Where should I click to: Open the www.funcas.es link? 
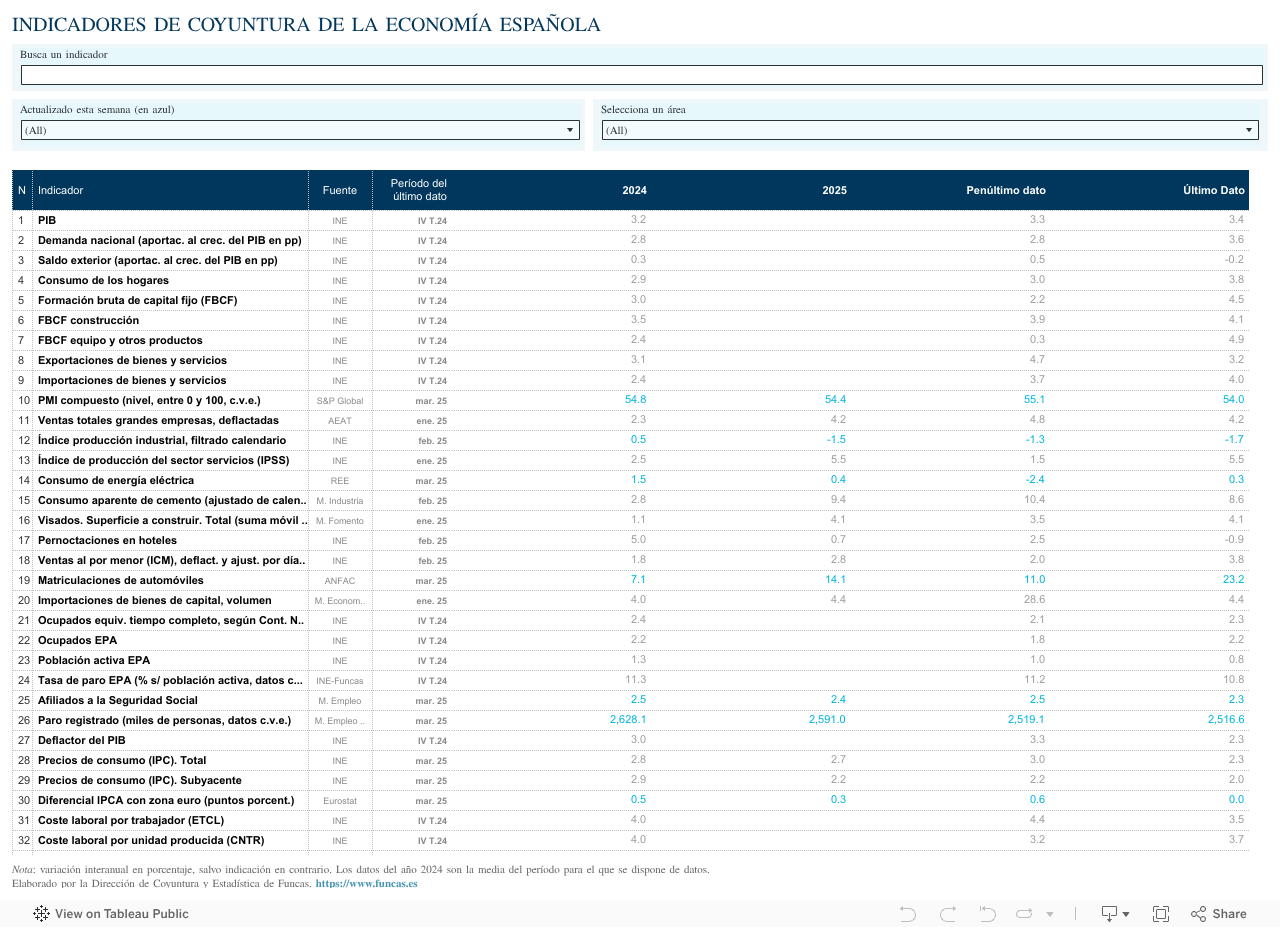tap(366, 884)
